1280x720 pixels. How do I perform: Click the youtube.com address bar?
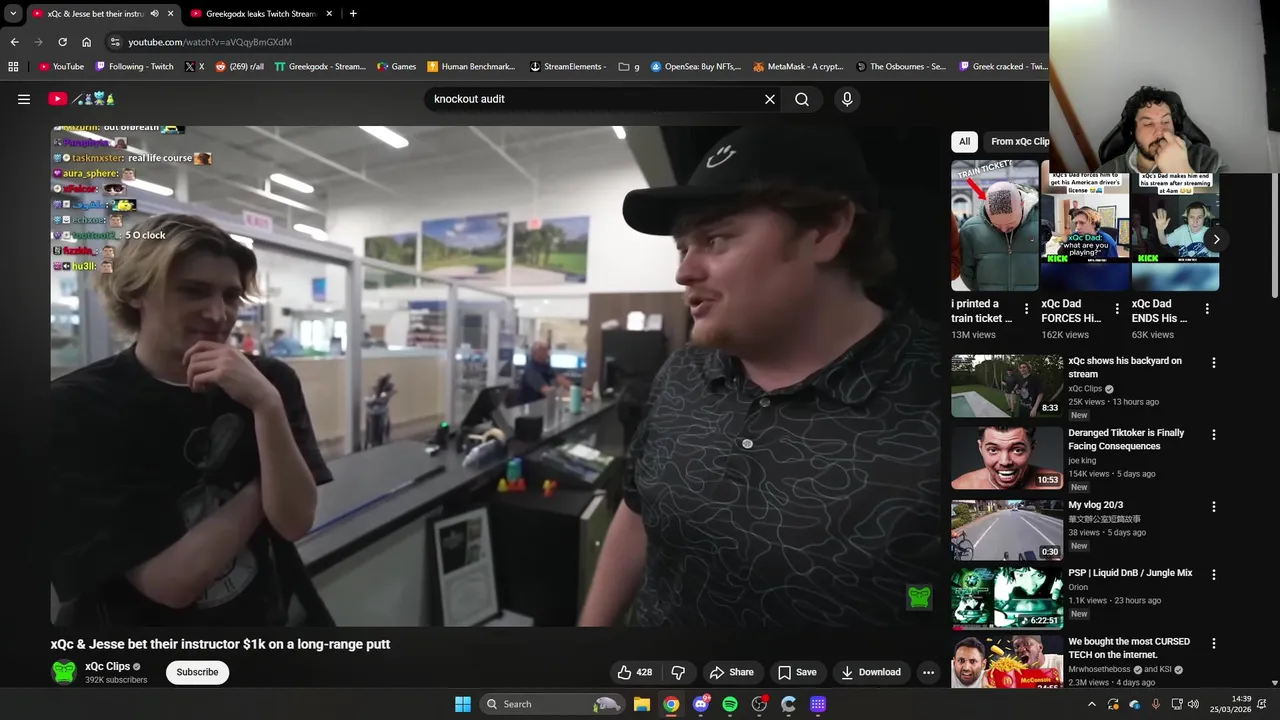[575, 42]
